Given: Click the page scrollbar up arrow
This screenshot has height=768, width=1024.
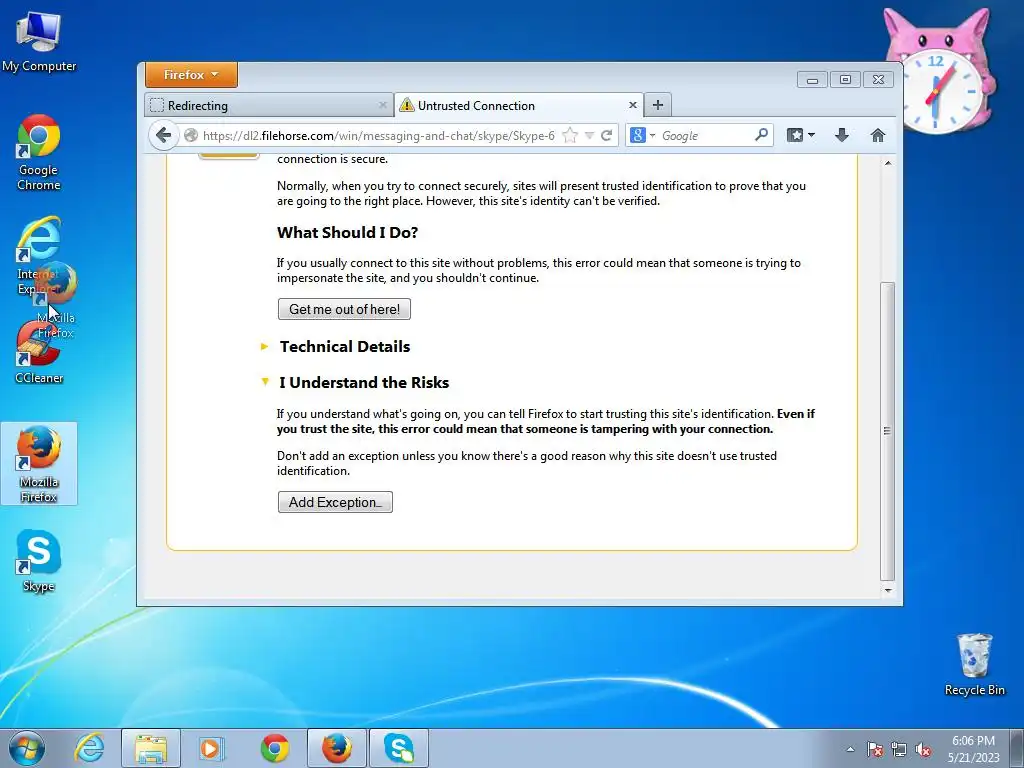Looking at the screenshot, I should click(x=888, y=163).
